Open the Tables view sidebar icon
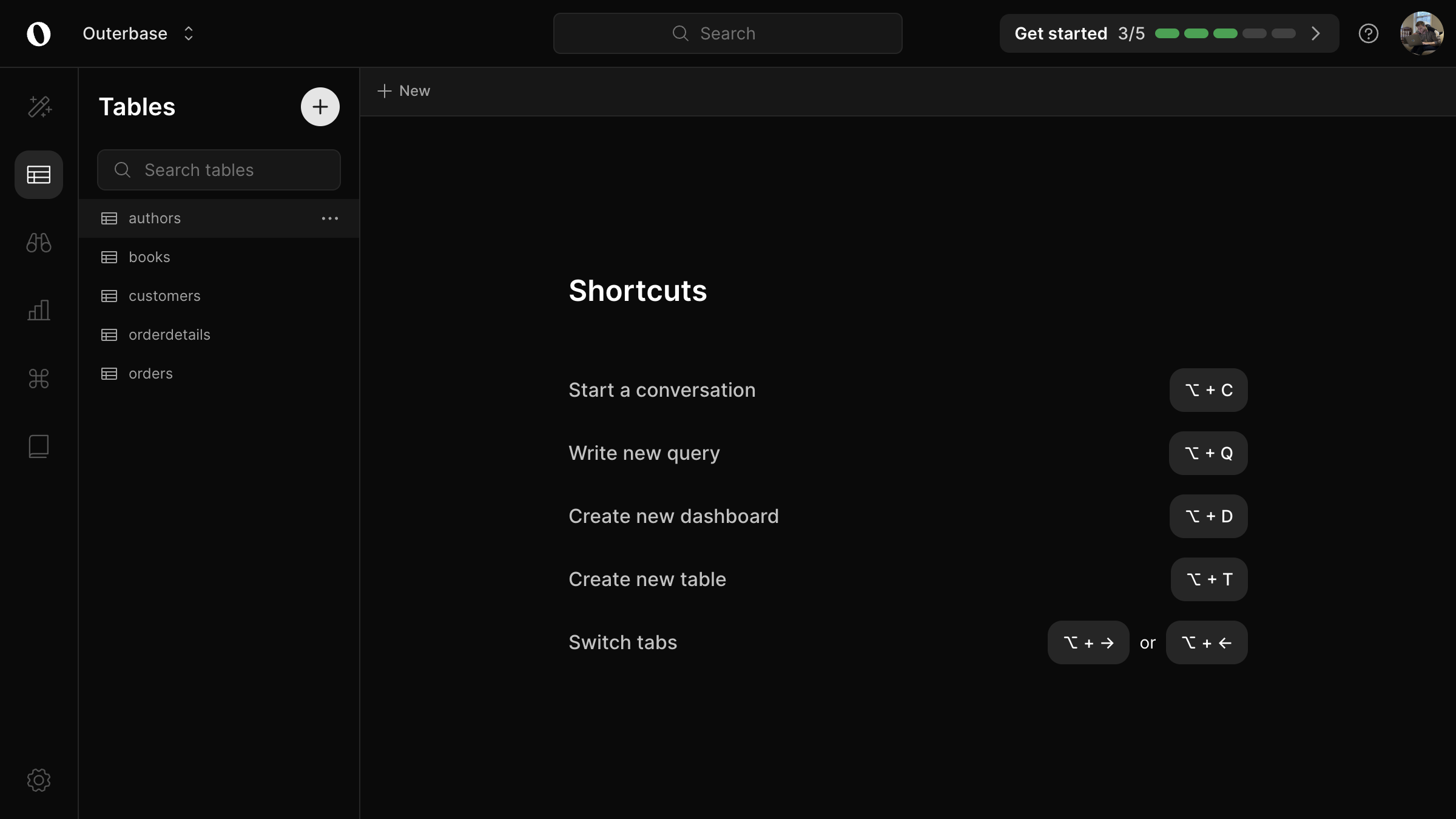This screenshot has width=1456, height=819. point(39,175)
